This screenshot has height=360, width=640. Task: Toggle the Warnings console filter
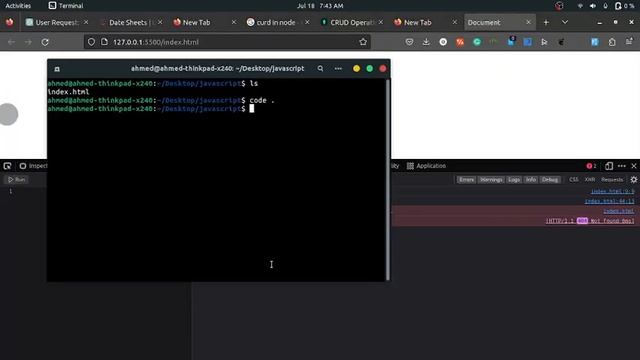pos(491,180)
